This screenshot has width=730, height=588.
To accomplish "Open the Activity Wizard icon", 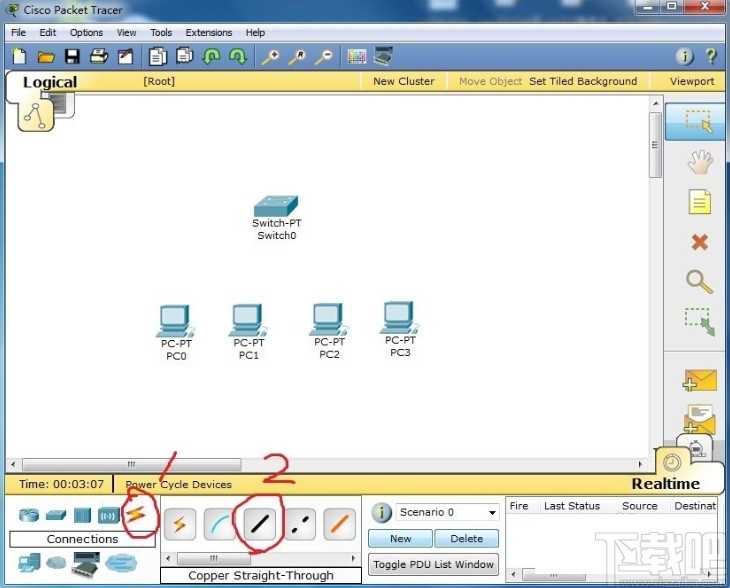I will (x=125, y=57).
